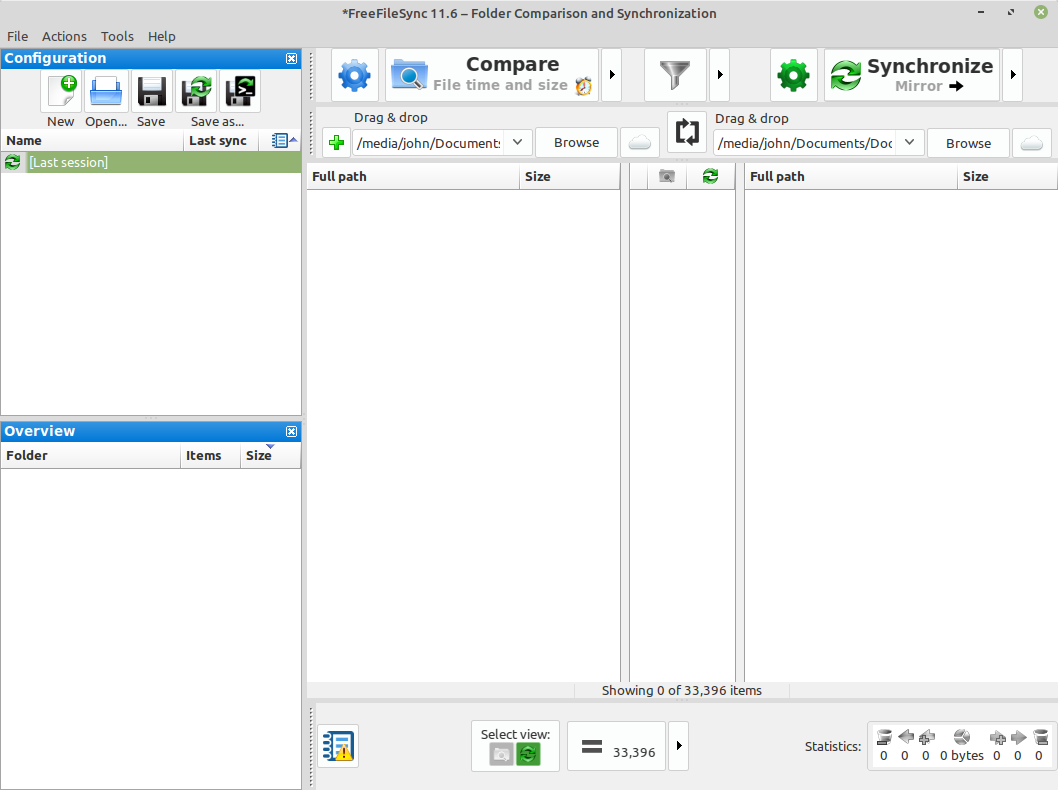
Task: Select the [Last session] configuration
Action: tap(151, 162)
